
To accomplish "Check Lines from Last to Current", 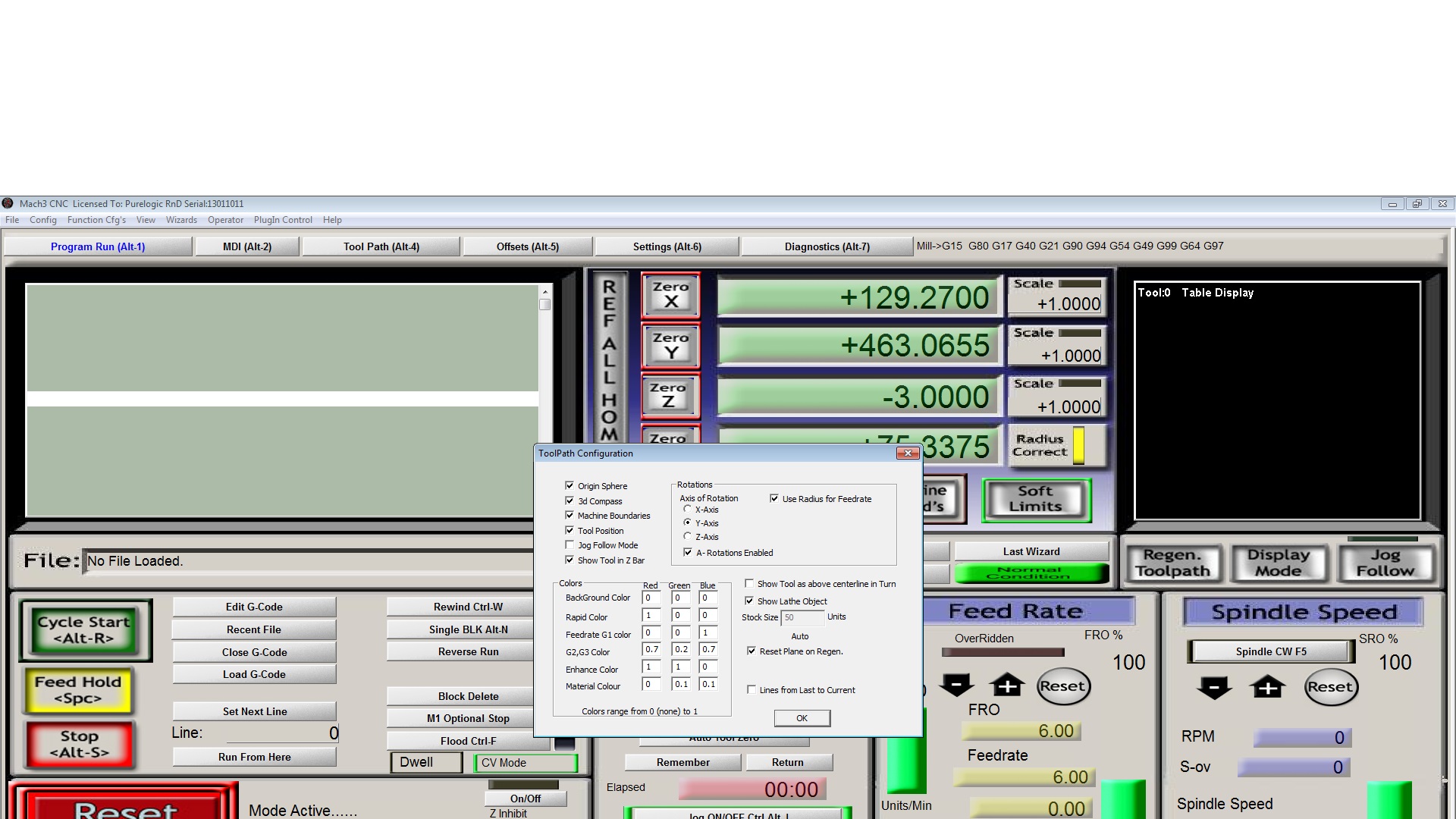I will [x=752, y=690].
